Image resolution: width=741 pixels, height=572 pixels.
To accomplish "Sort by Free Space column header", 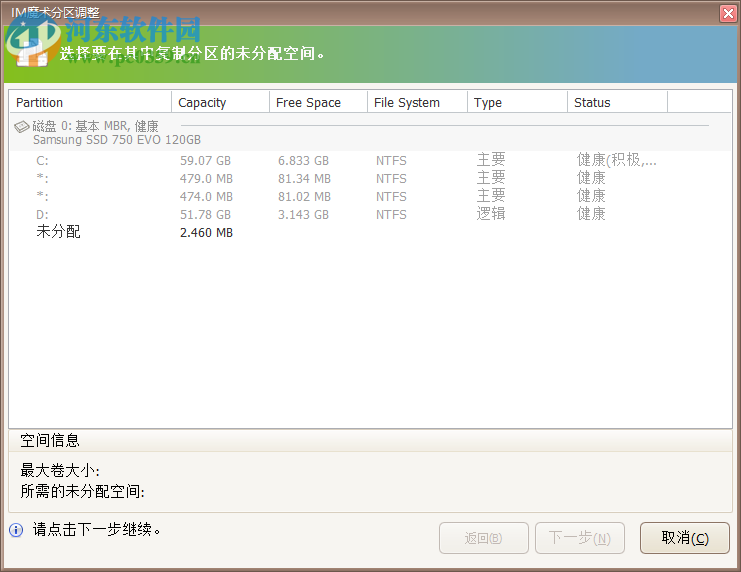I will pos(318,103).
